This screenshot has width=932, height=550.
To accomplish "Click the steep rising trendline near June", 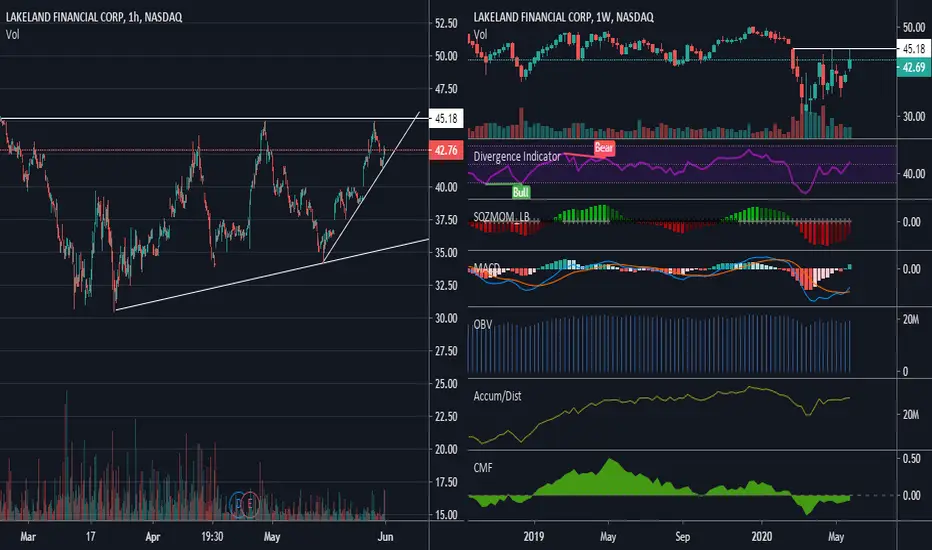I will [371, 187].
